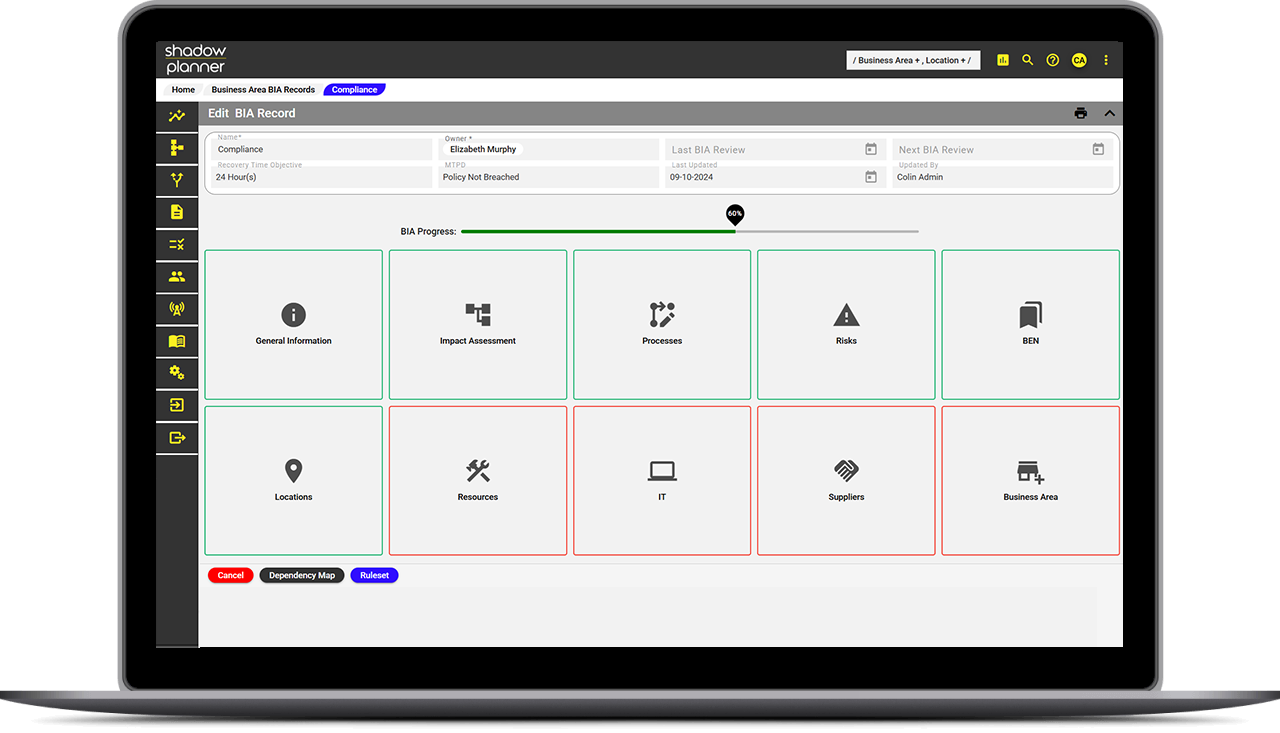Click the print icon in the Edit BIA Record header
Viewport: 1280px width, 733px height.
pyautogui.click(x=1080, y=113)
